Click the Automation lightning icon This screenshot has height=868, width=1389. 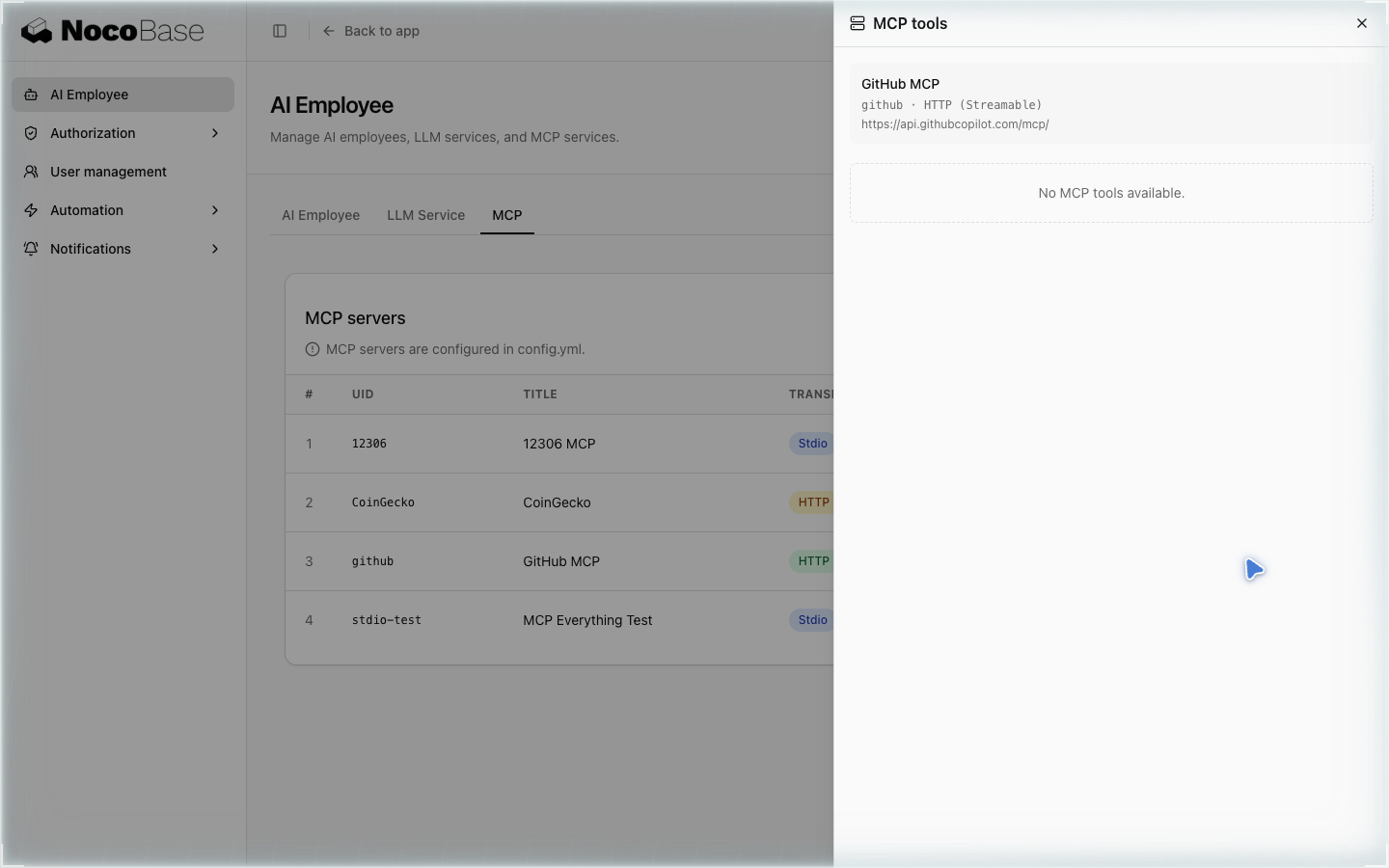point(31,210)
